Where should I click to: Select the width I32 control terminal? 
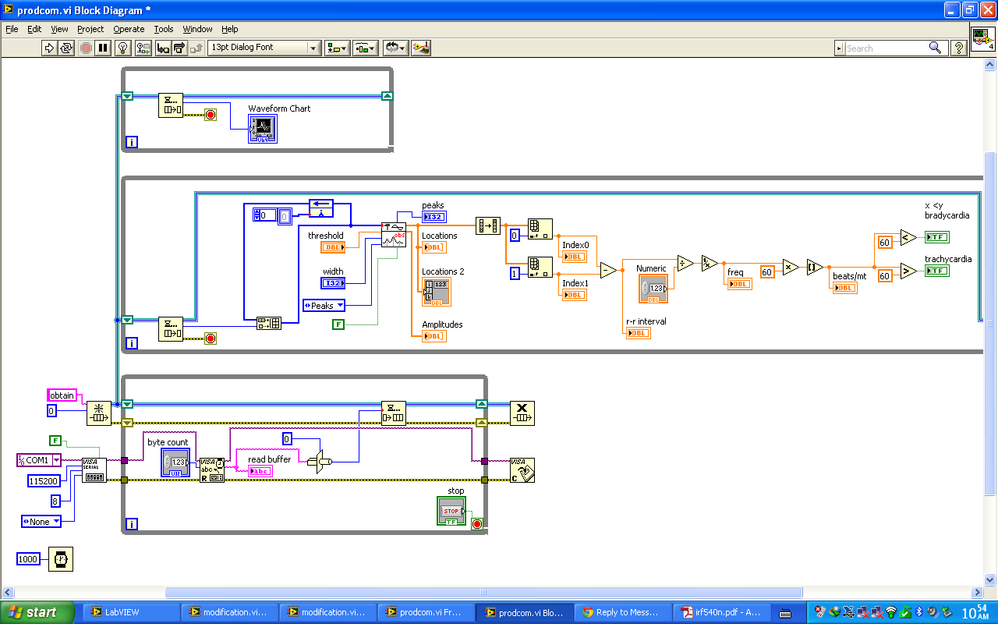coord(333,283)
